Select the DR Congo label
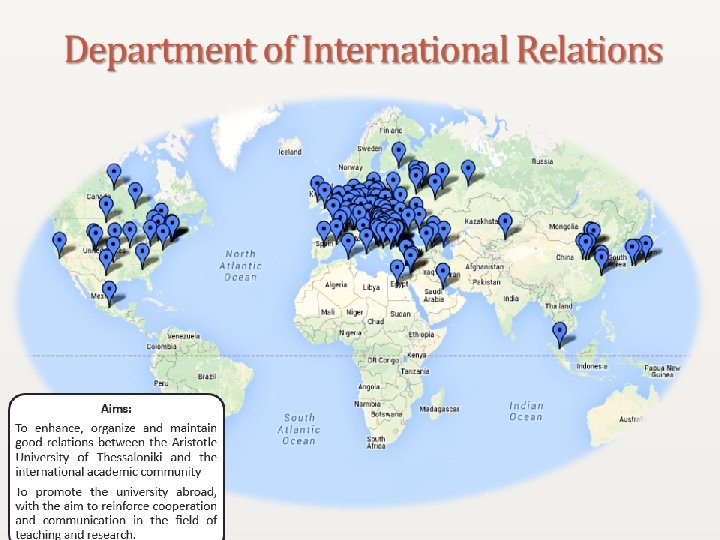This screenshot has width=720, height=540. [383, 360]
